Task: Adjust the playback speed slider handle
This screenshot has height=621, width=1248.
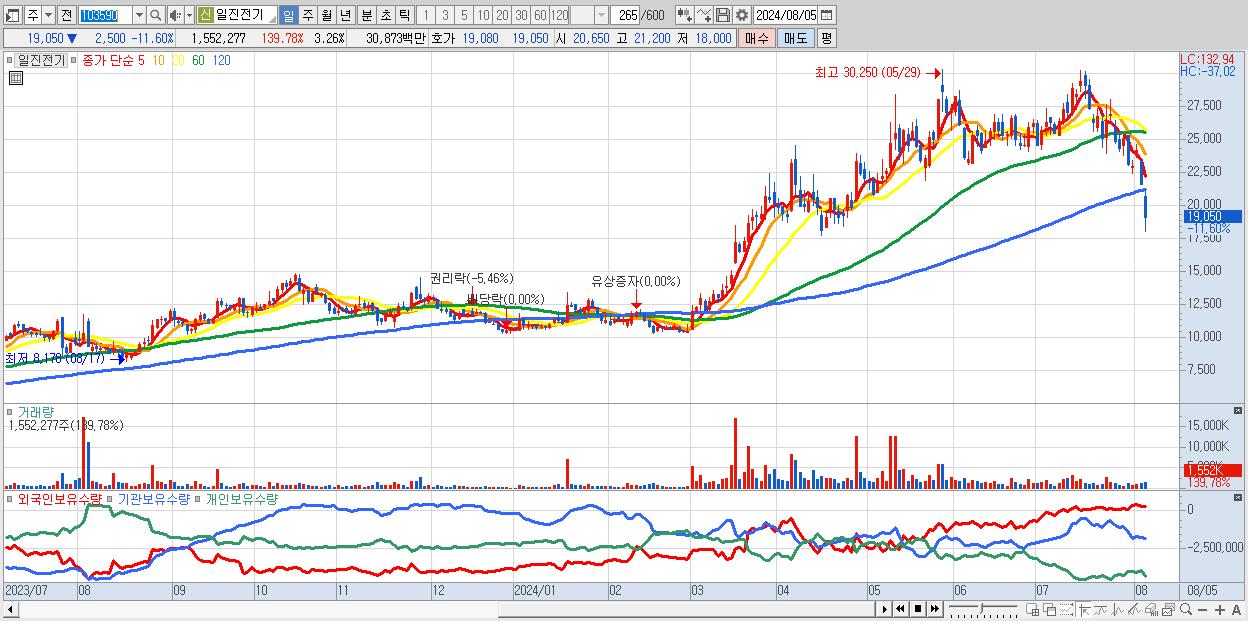Action: (x=981, y=608)
